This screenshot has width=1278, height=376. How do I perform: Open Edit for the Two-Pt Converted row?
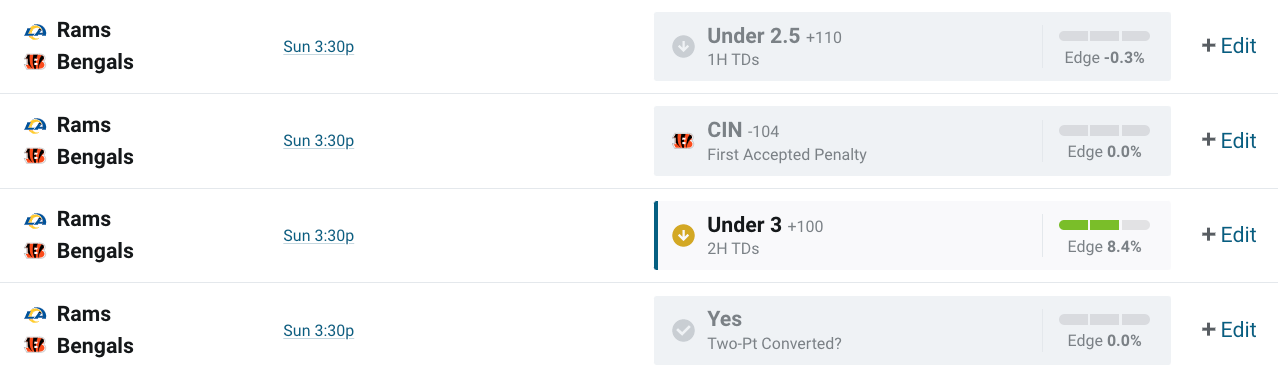1229,330
